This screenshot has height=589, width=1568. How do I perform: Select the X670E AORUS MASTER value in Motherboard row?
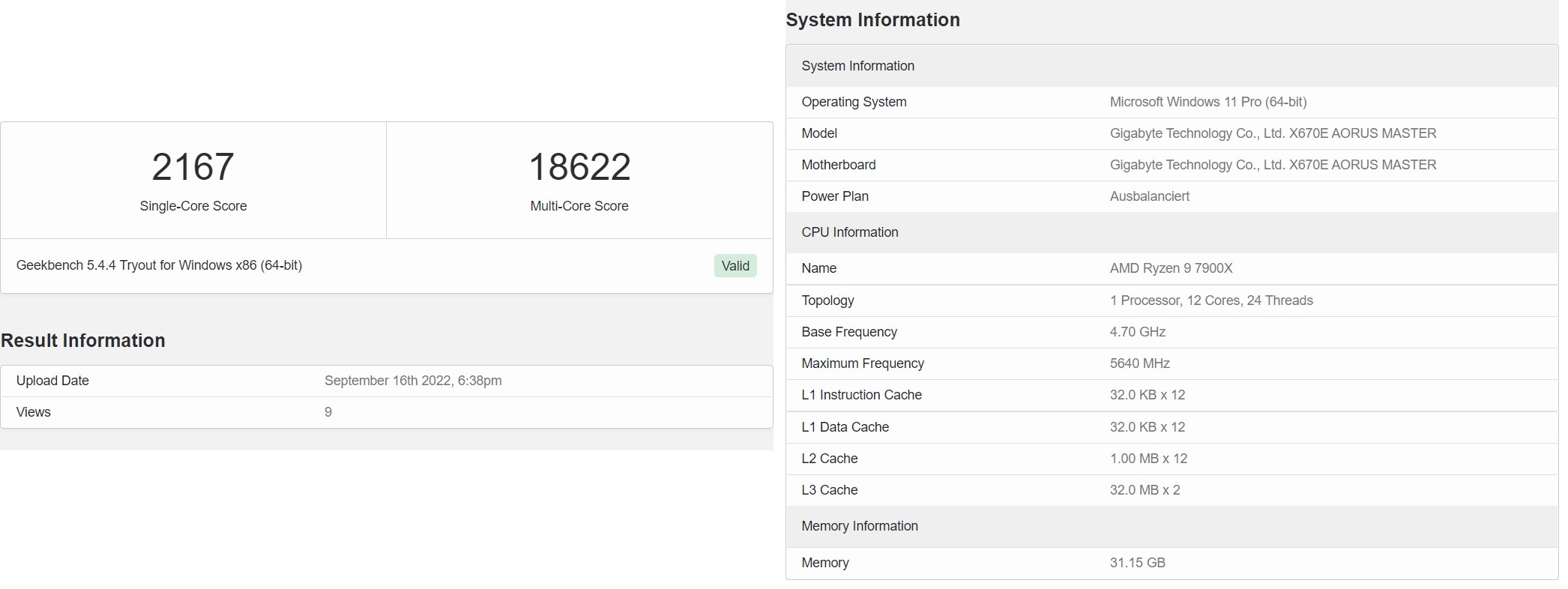[1273, 165]
